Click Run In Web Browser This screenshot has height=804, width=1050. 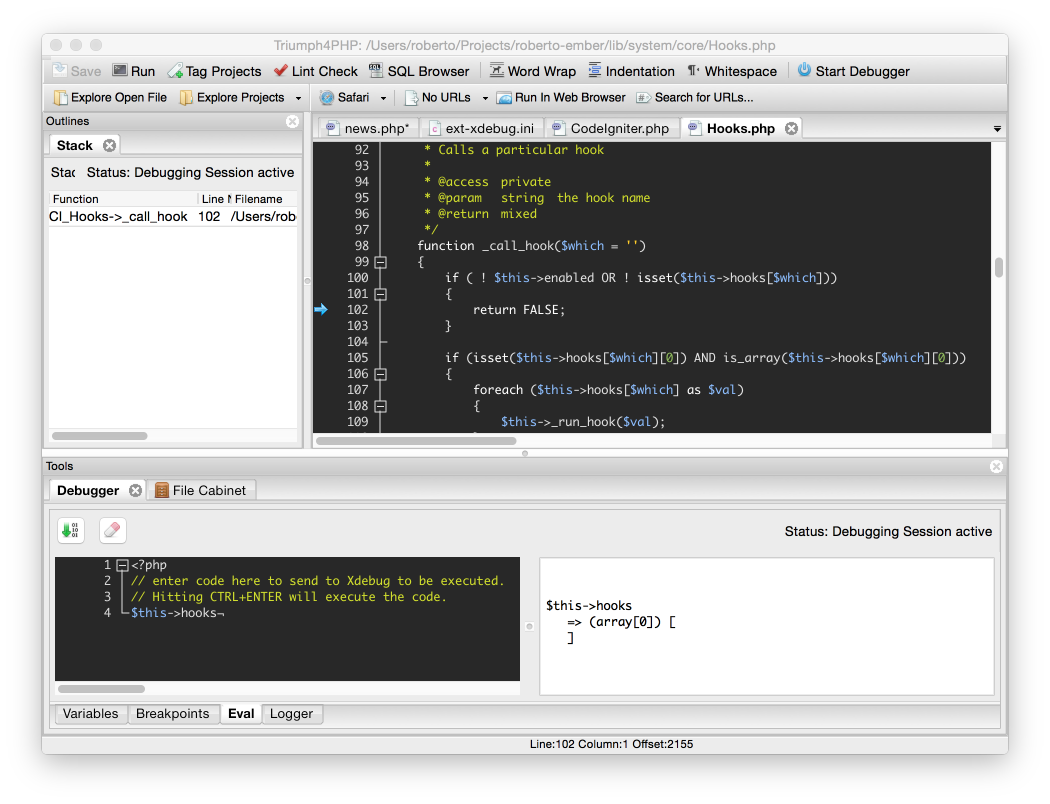(x=561, y=98)
